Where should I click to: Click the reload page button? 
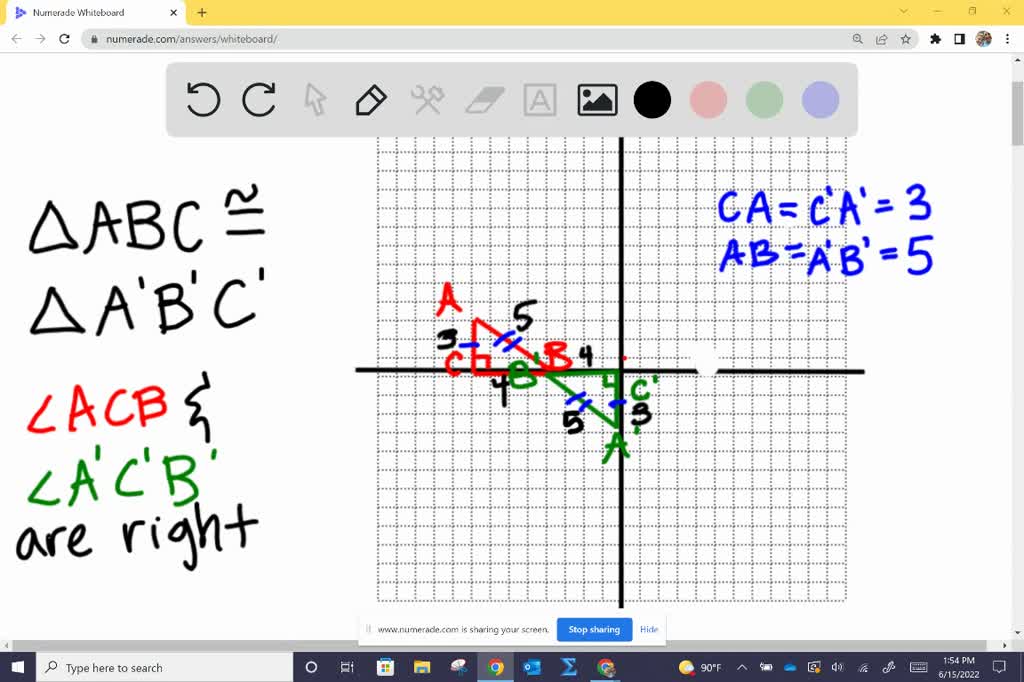(63, 39)
